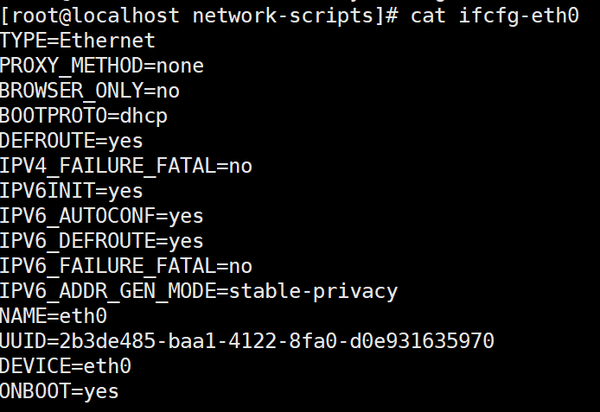Click the DEVICE=eth0 line

point(66,366)
